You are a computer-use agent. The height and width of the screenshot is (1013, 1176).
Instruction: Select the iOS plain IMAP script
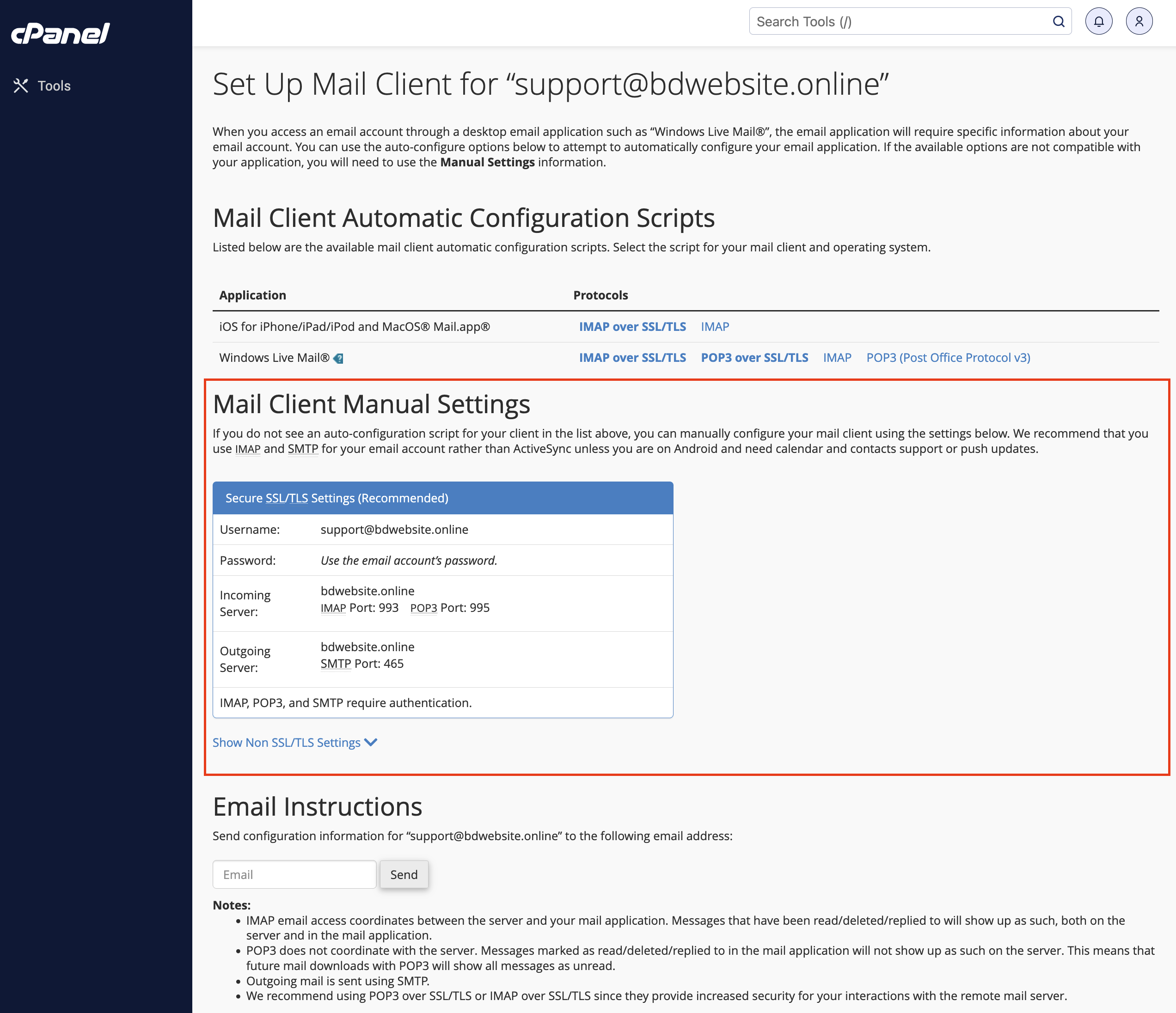(715, 327)
